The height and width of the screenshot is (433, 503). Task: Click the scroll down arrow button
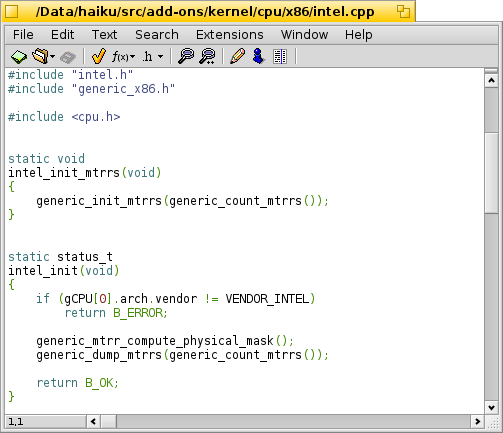point(491,407)
